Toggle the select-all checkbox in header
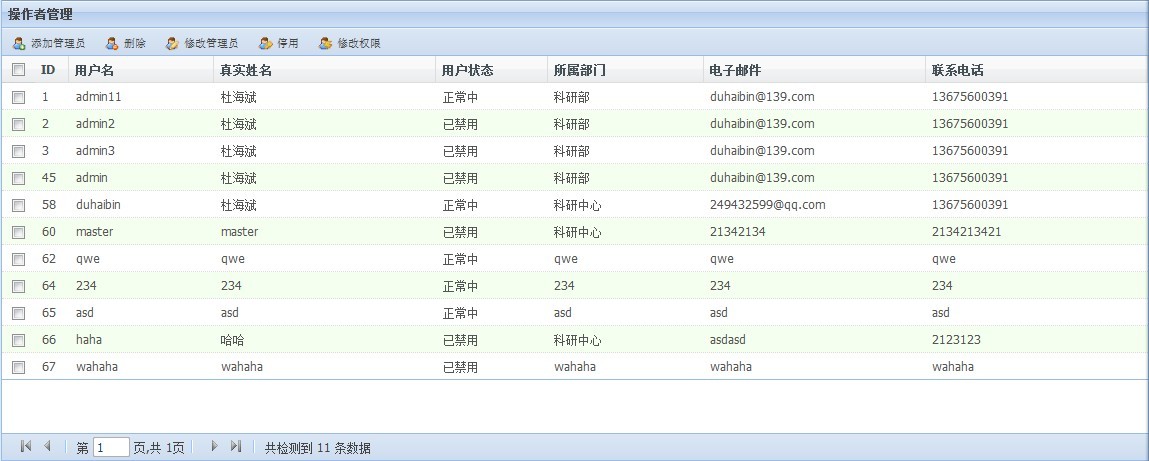Screen dimensions: 1149x461 point(19,70)
